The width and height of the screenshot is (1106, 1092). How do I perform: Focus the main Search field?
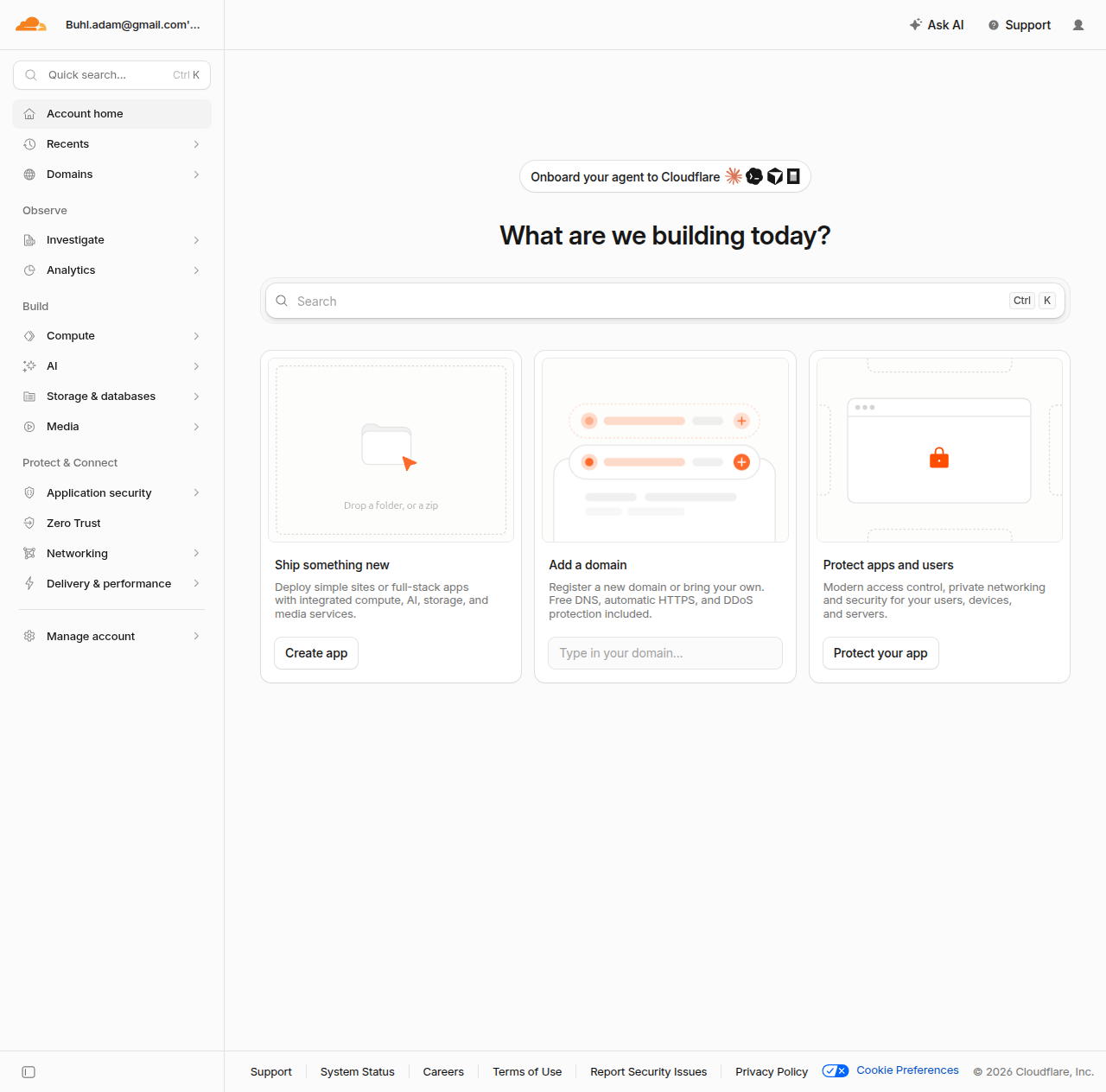pyautogui.click(x=665, y=301)
